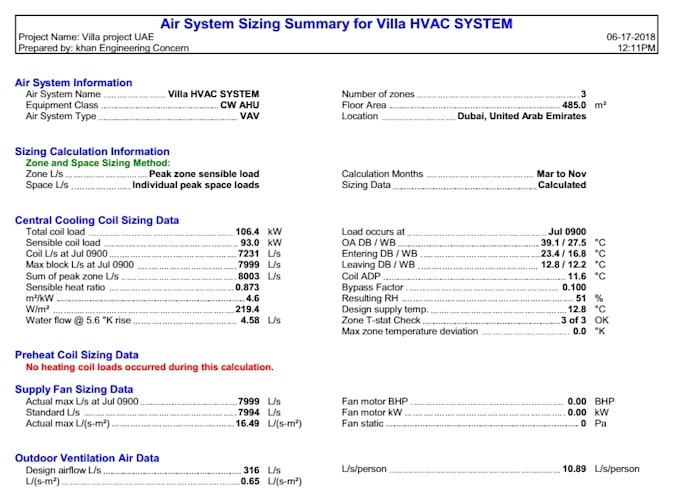Viewport: 680px width, 502px height.
Task: Click 'Max zone temperature deviation' label
Action: tap(410, 331)
